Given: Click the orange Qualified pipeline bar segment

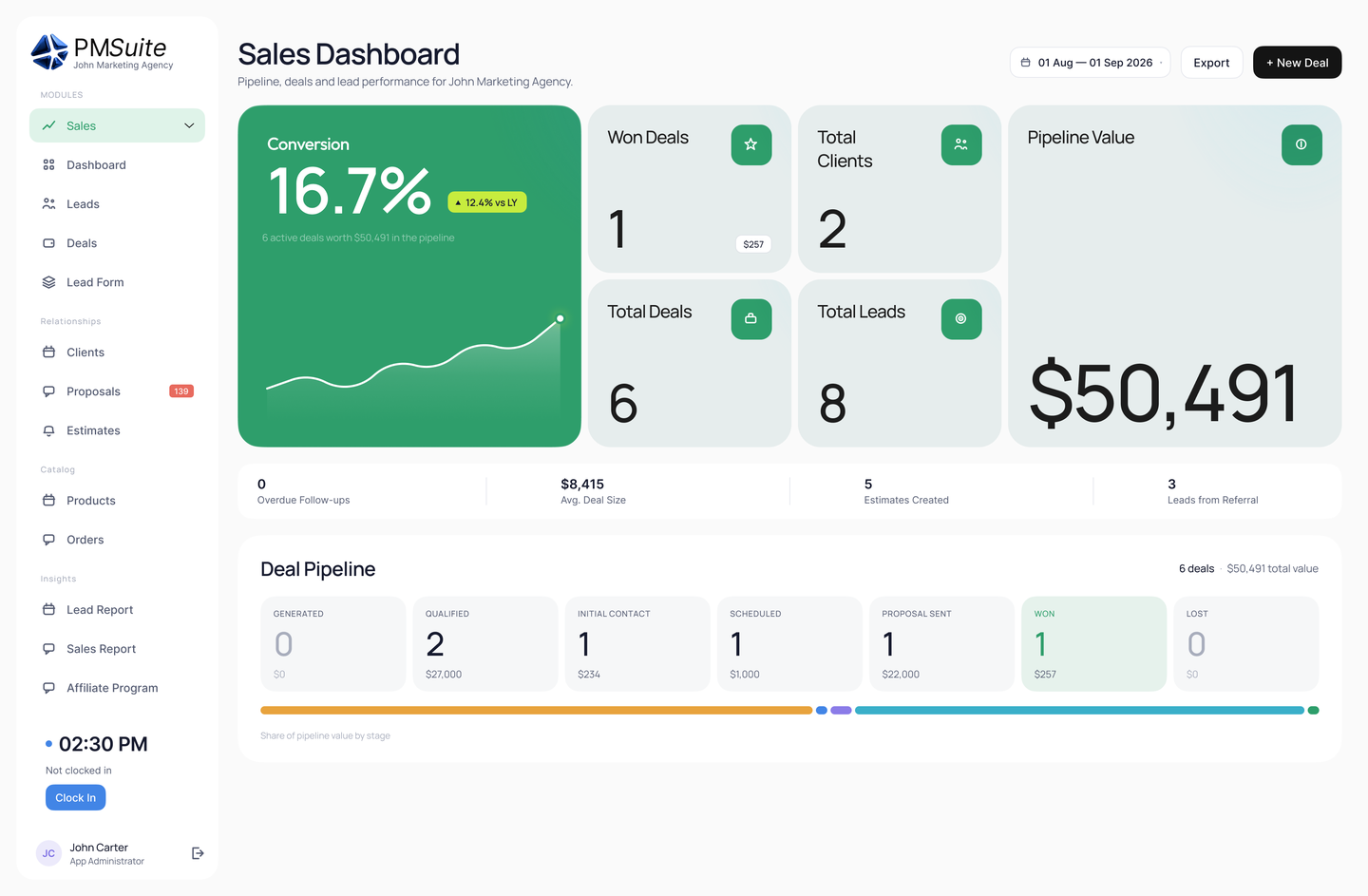Looking at the screenshot, I should (x=537, y=710).
